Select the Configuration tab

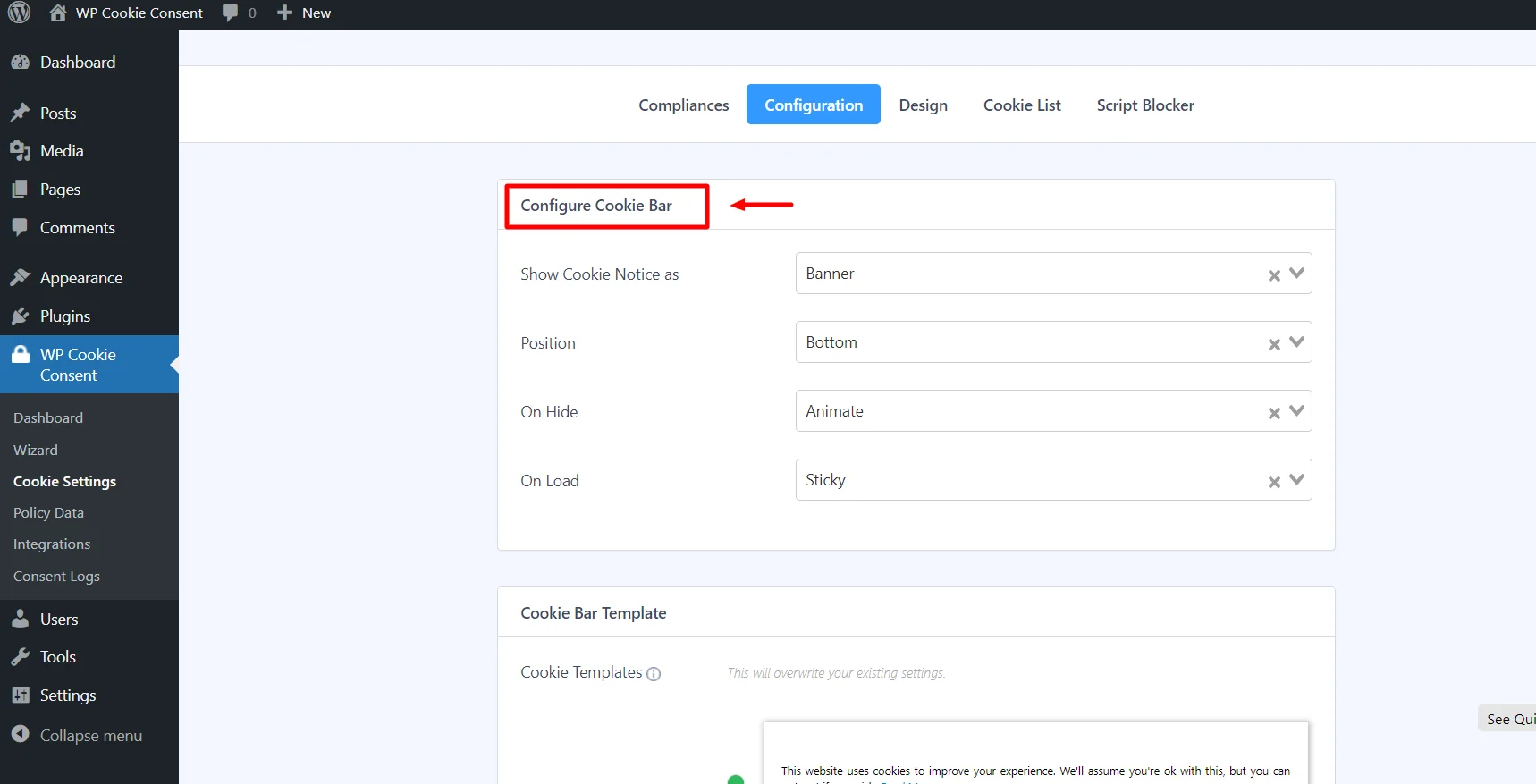814,105
